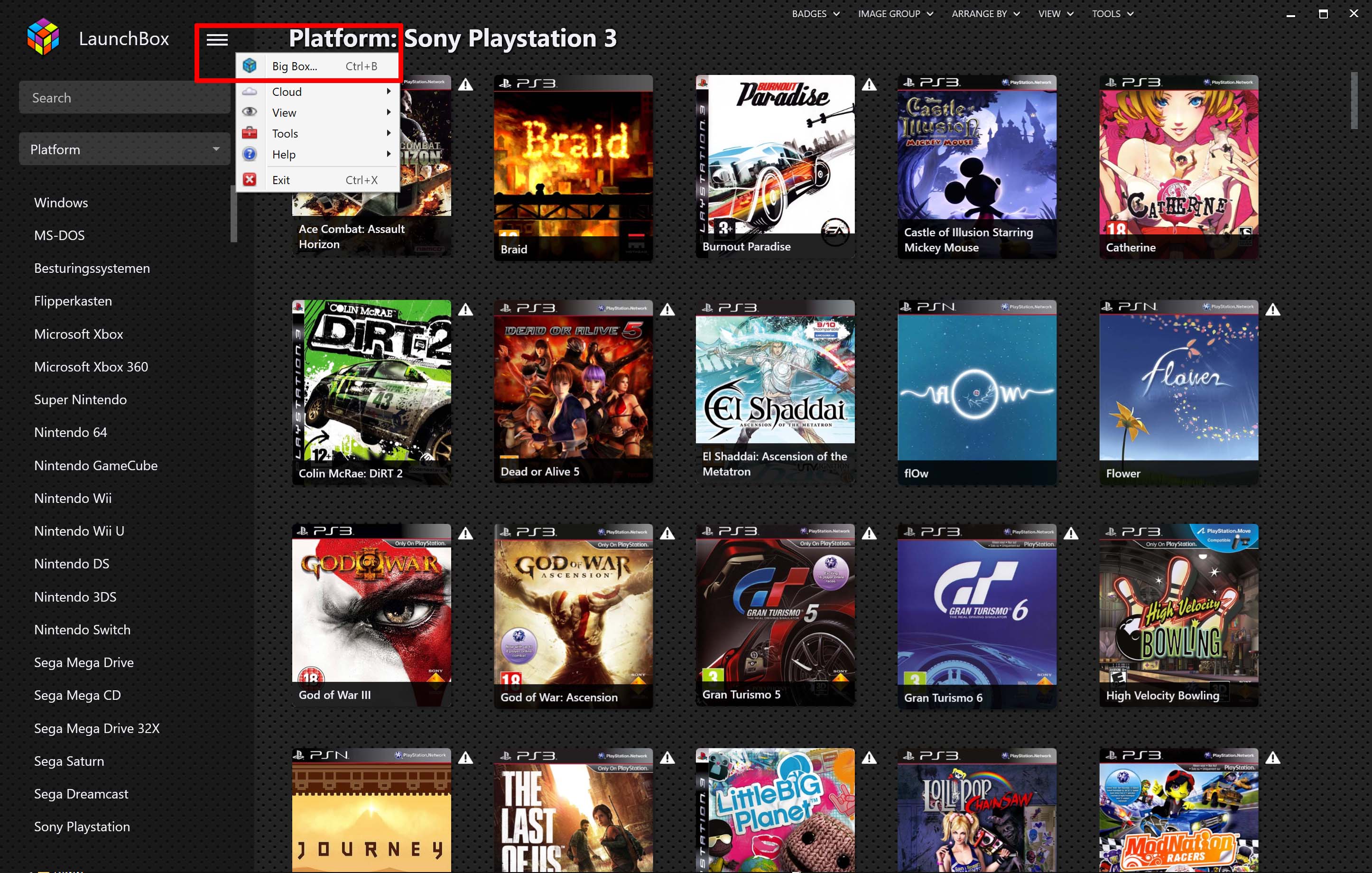This screenshot has height=873, width=1372.
Task: Select Nintendo GameCube platform
Action: [96, 465]
